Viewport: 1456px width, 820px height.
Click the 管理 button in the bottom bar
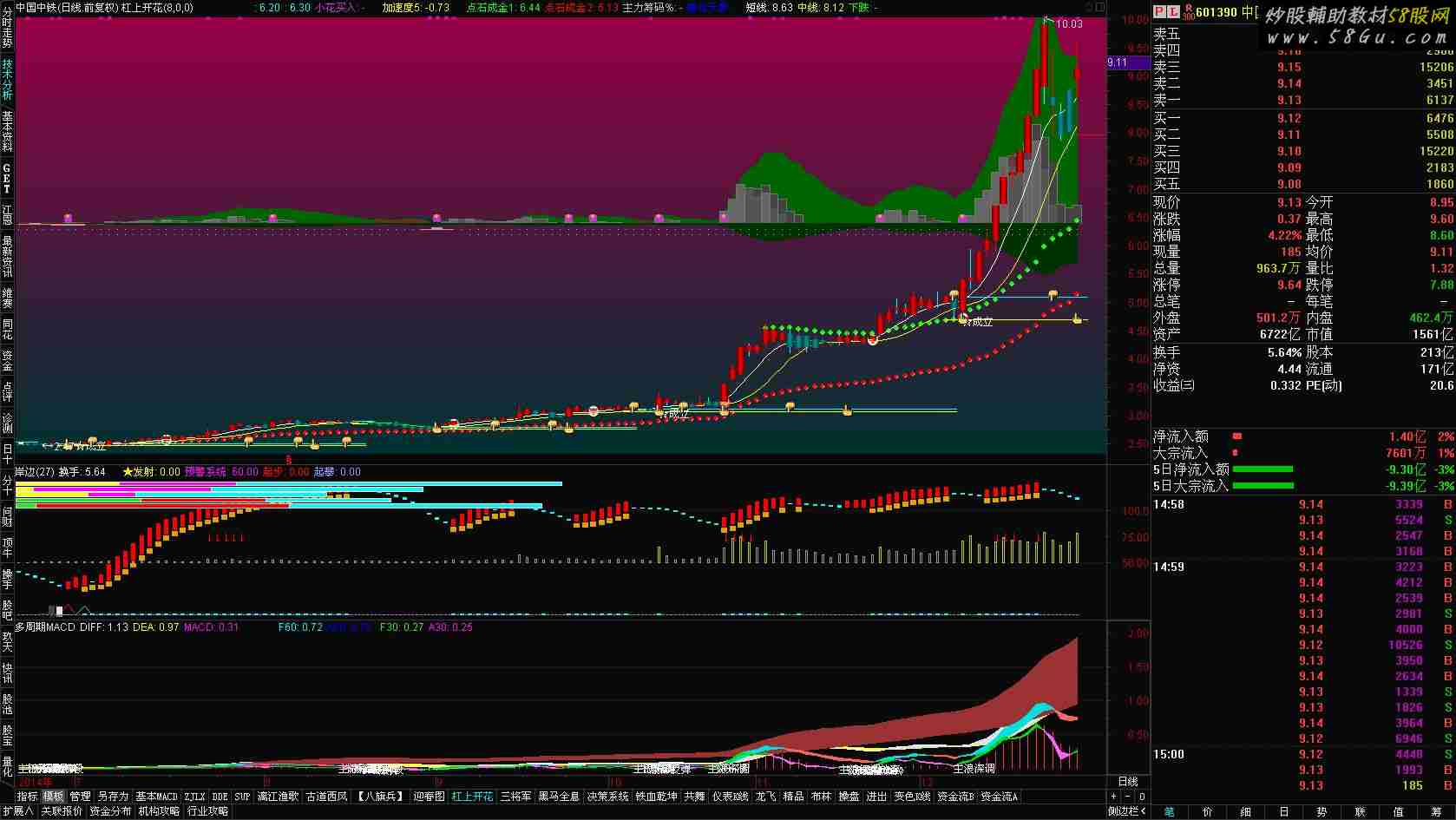pos(81,796)
